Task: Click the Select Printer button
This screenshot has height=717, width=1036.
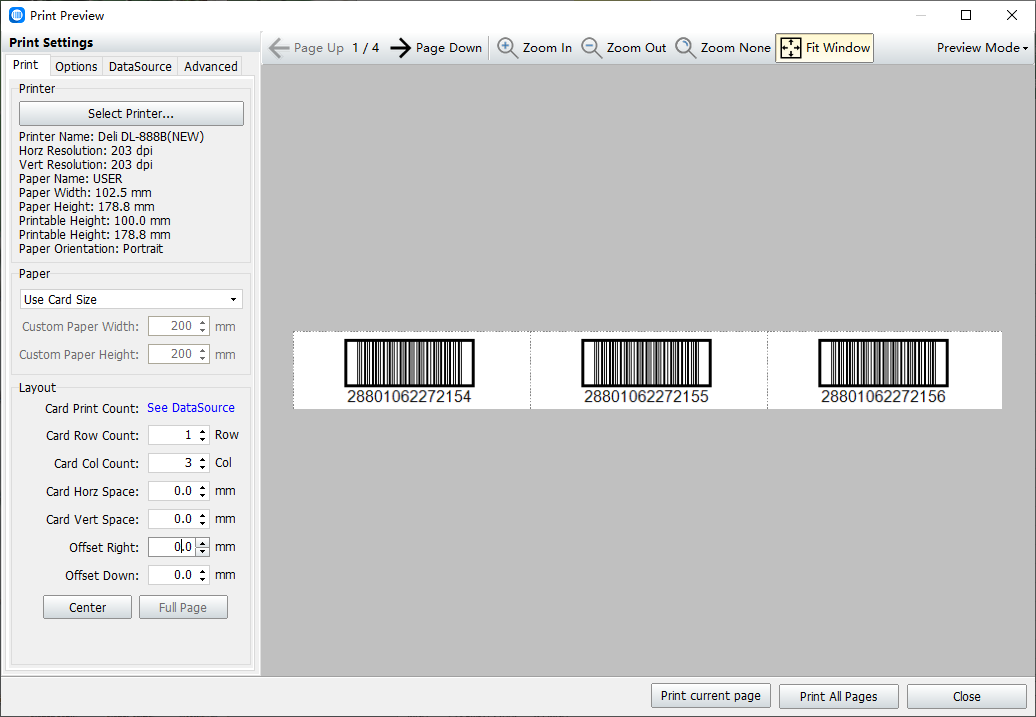Action: click(131, 114)
